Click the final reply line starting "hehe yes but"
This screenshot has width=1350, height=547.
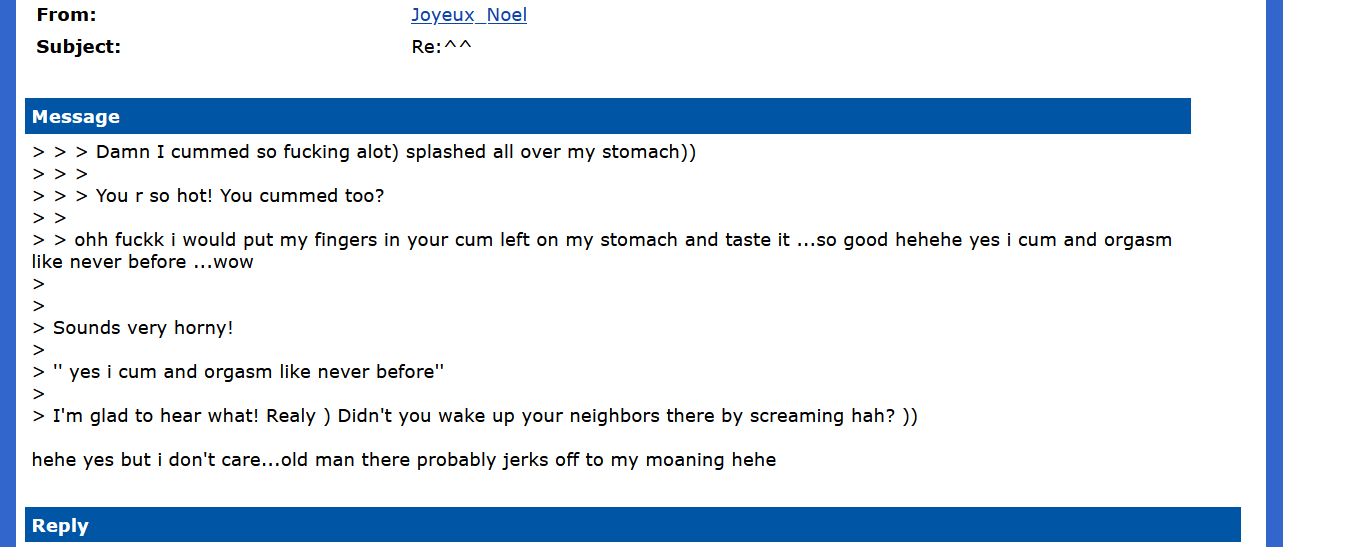pyautogui.click(x=403, y=460)
